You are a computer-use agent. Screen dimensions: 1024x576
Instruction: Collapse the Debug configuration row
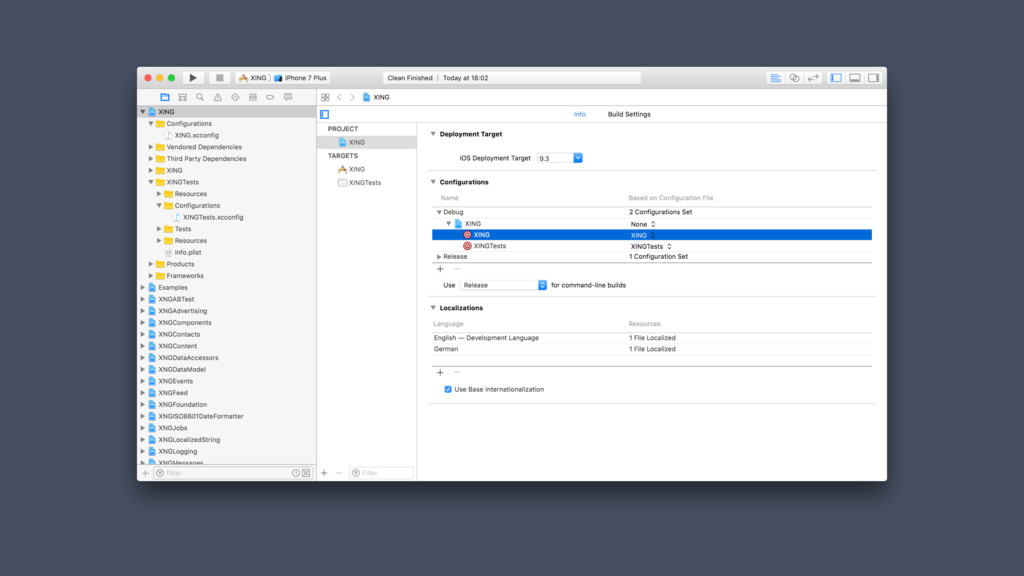click(439, 212)
